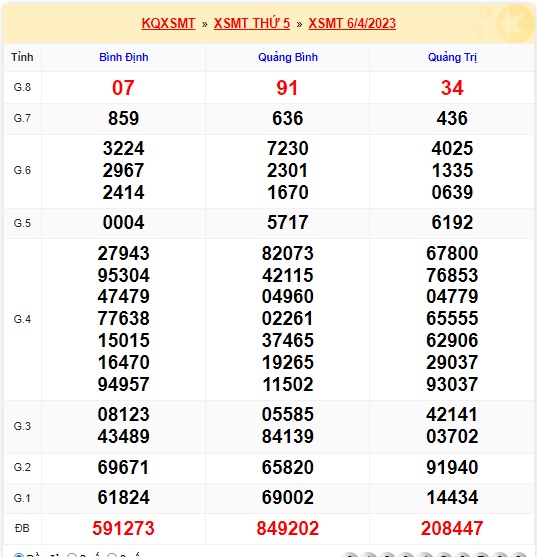Click the Quảng Trị special prize 208447
The height and width of the screenshot is (557, 537).
pos(452,528)
